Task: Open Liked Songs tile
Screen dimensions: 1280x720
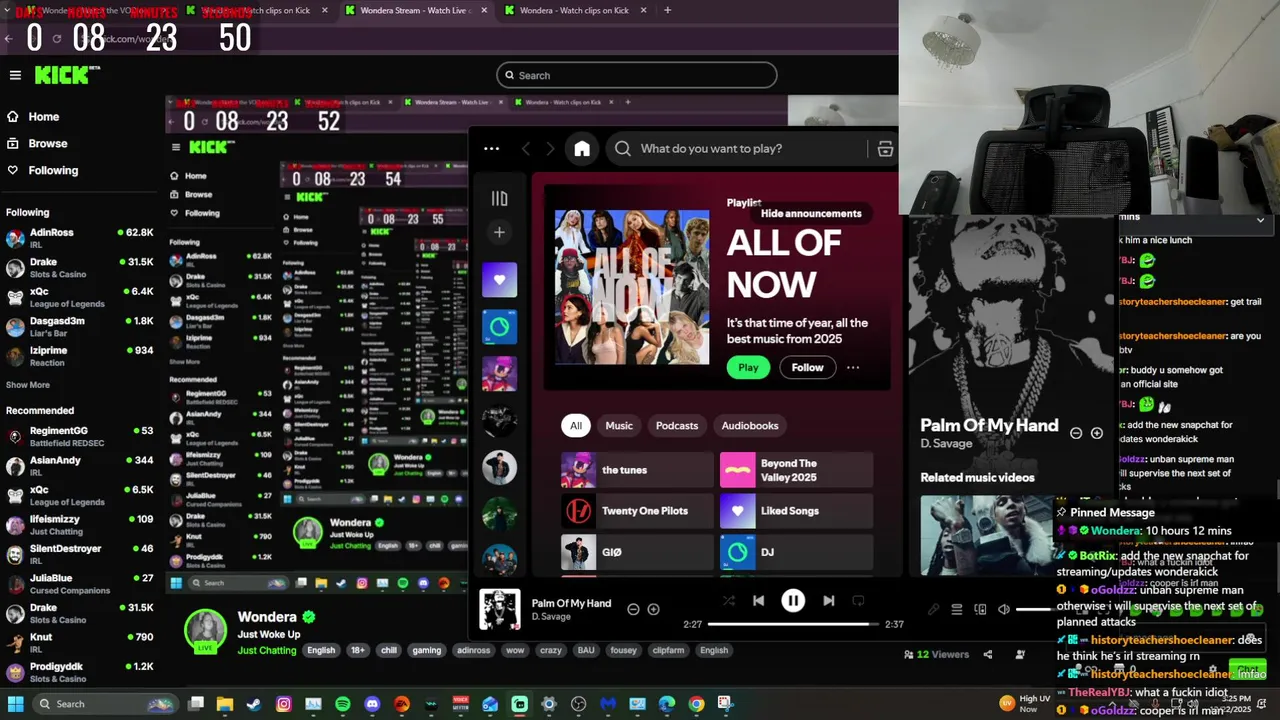Action: coord(796,511)
